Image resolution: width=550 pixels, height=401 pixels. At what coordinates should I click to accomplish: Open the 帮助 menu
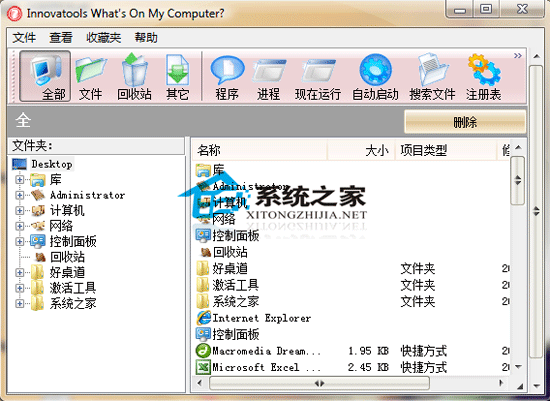[146, 37]
